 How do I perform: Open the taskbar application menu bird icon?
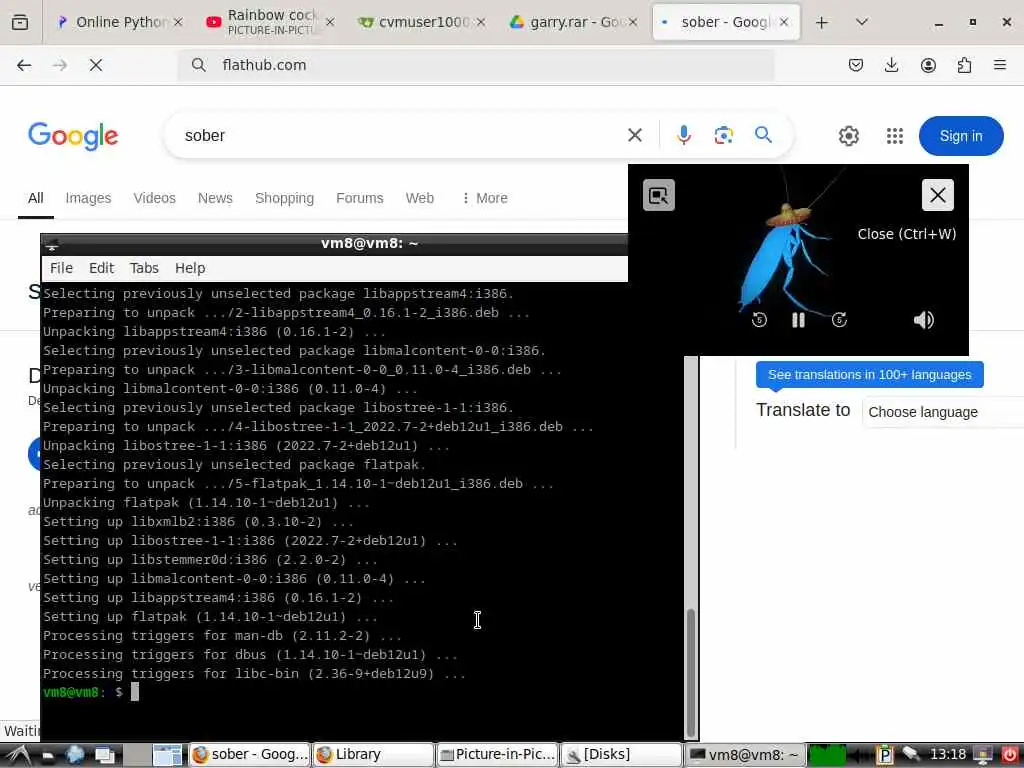18,755
